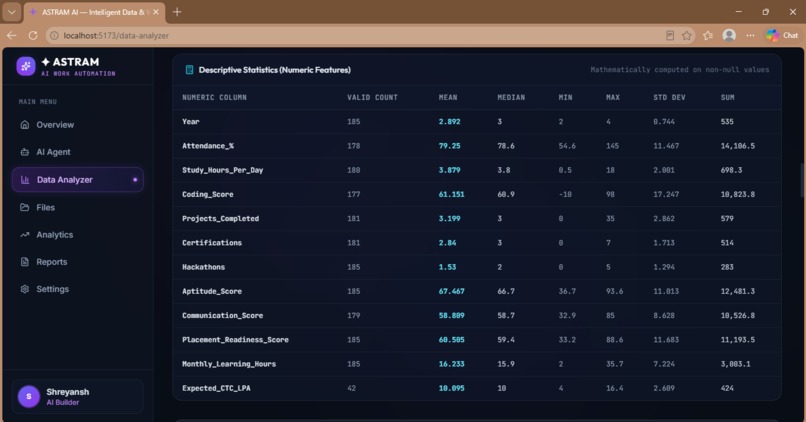806x422 pixels.
Task: Reload the page with refresh icon
Action: click(x=33, y=35)
